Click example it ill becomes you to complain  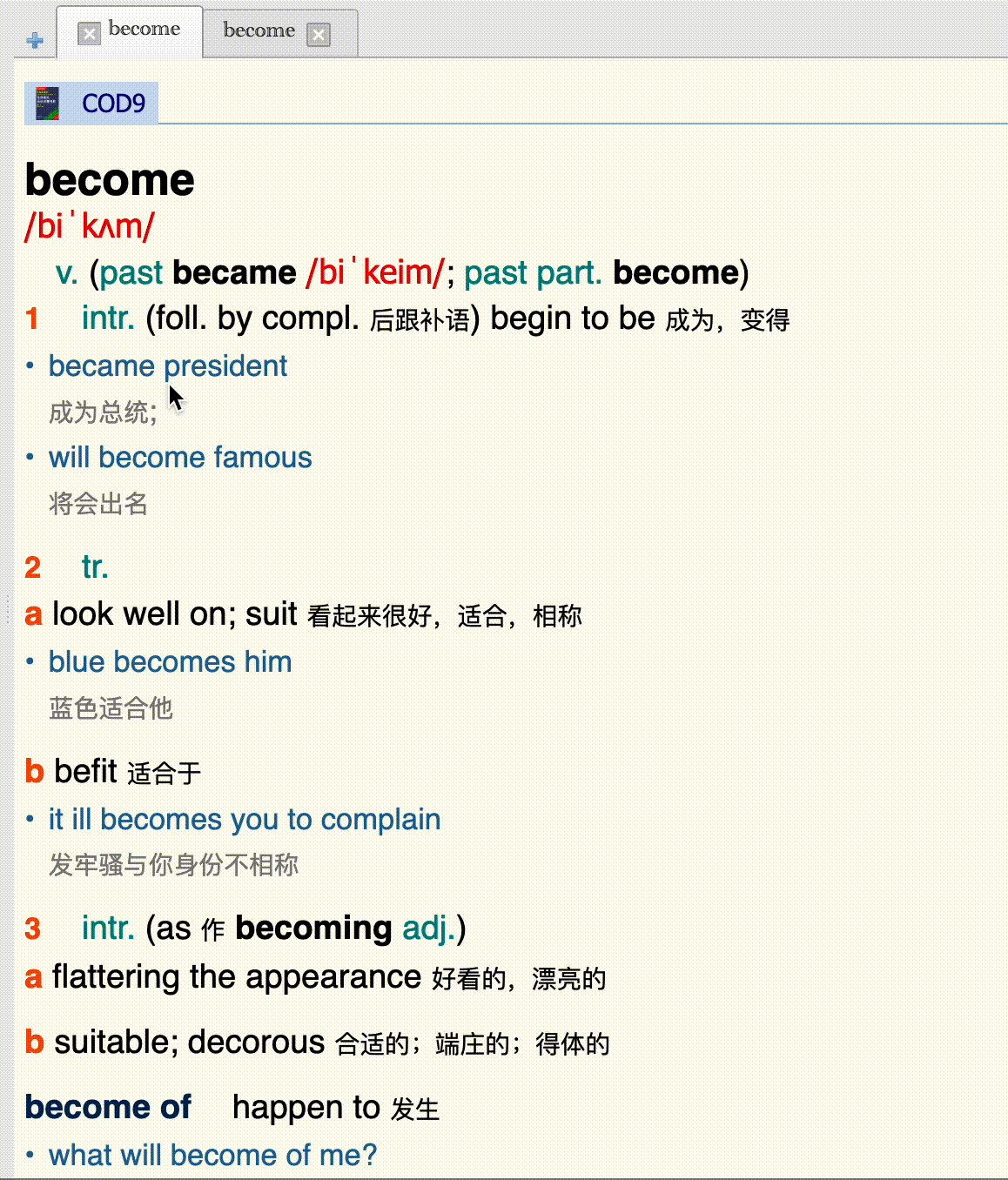[245, 820]
